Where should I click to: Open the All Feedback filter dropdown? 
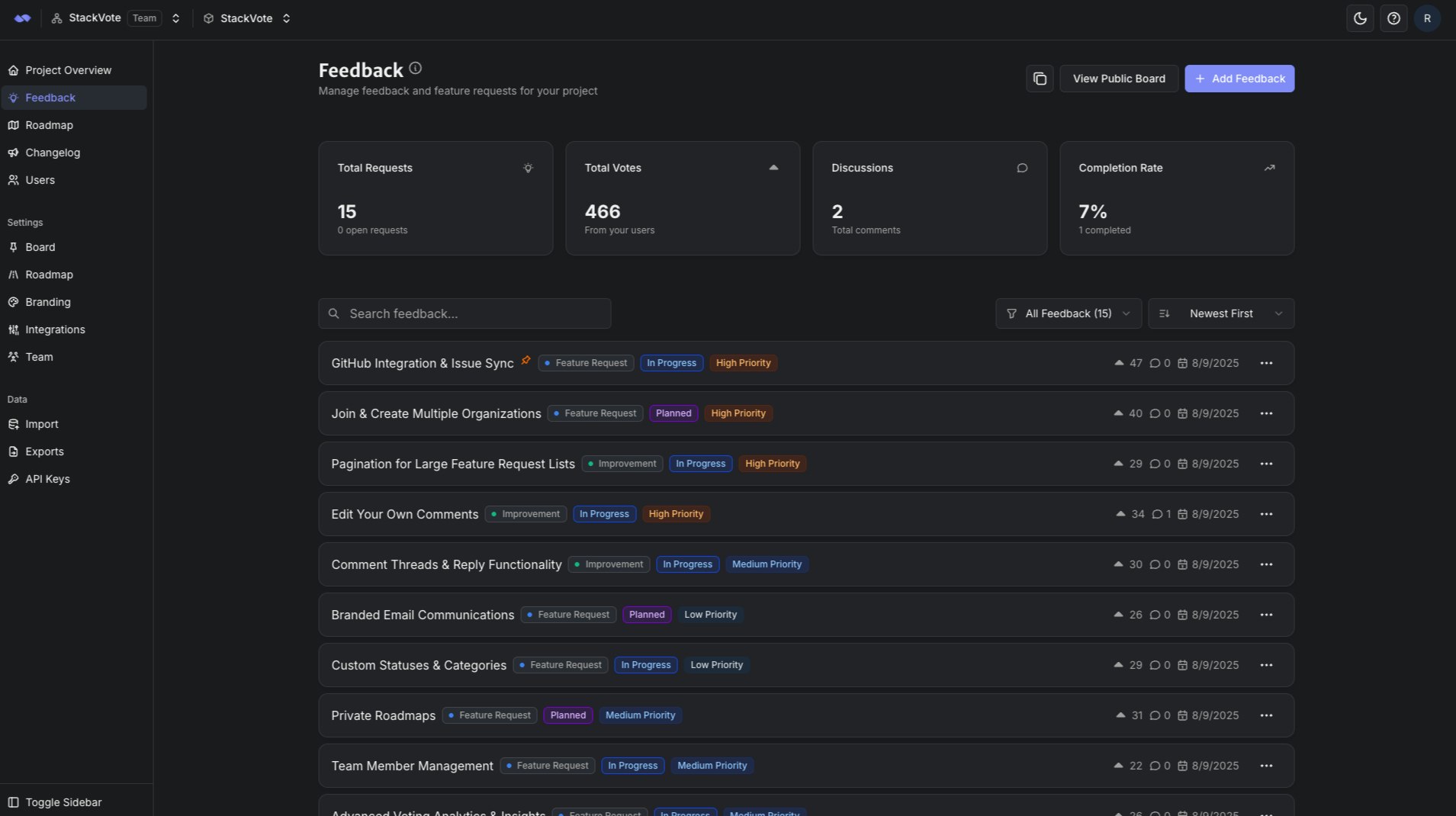(x=1068, y=313)
